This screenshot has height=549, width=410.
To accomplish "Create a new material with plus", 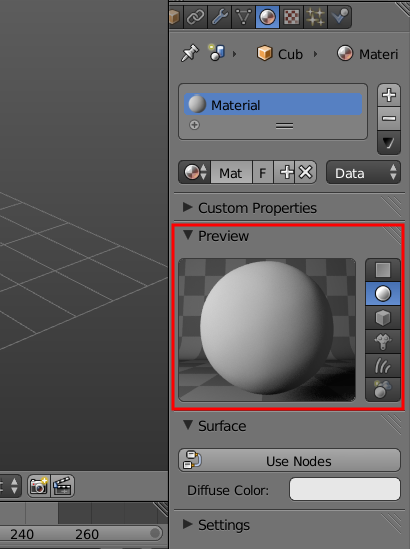I will (285, 172).
